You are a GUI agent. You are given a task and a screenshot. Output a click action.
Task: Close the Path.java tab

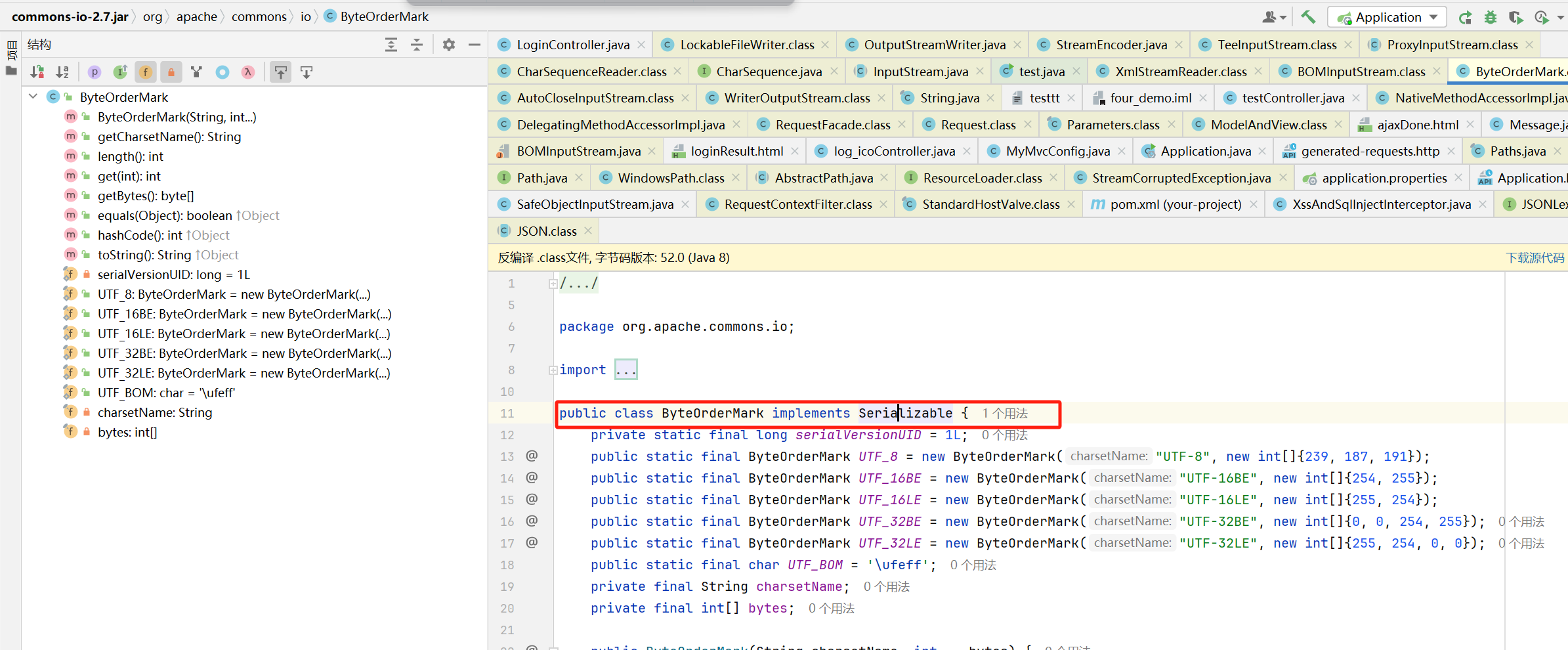click(578, 177)
